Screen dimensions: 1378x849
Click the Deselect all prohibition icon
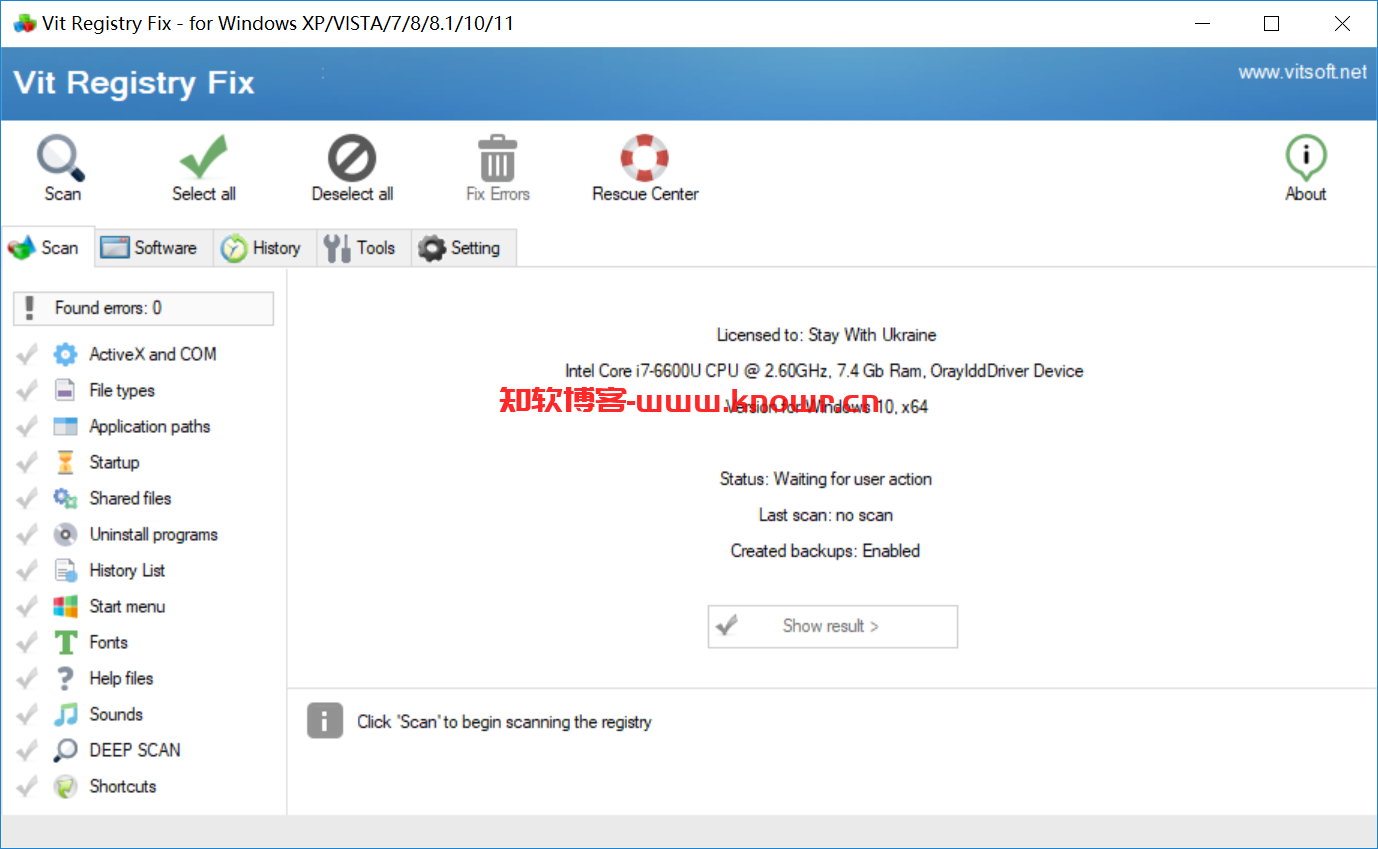click(352, 158)
